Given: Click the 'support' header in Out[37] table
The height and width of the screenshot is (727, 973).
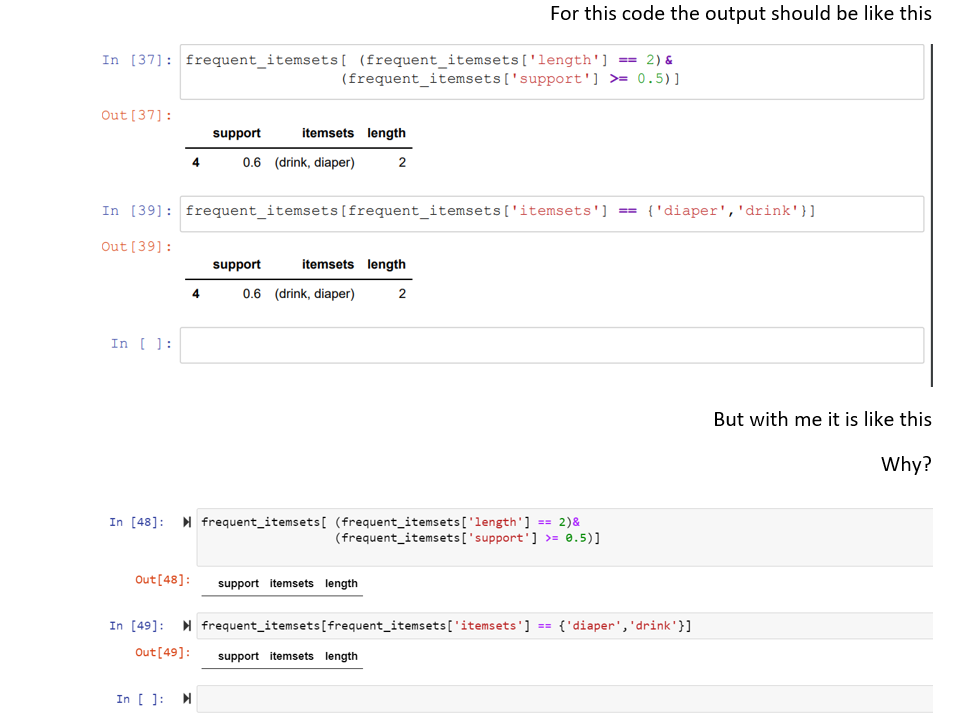Looking at the screenshot, I should [x=236, y=133].
